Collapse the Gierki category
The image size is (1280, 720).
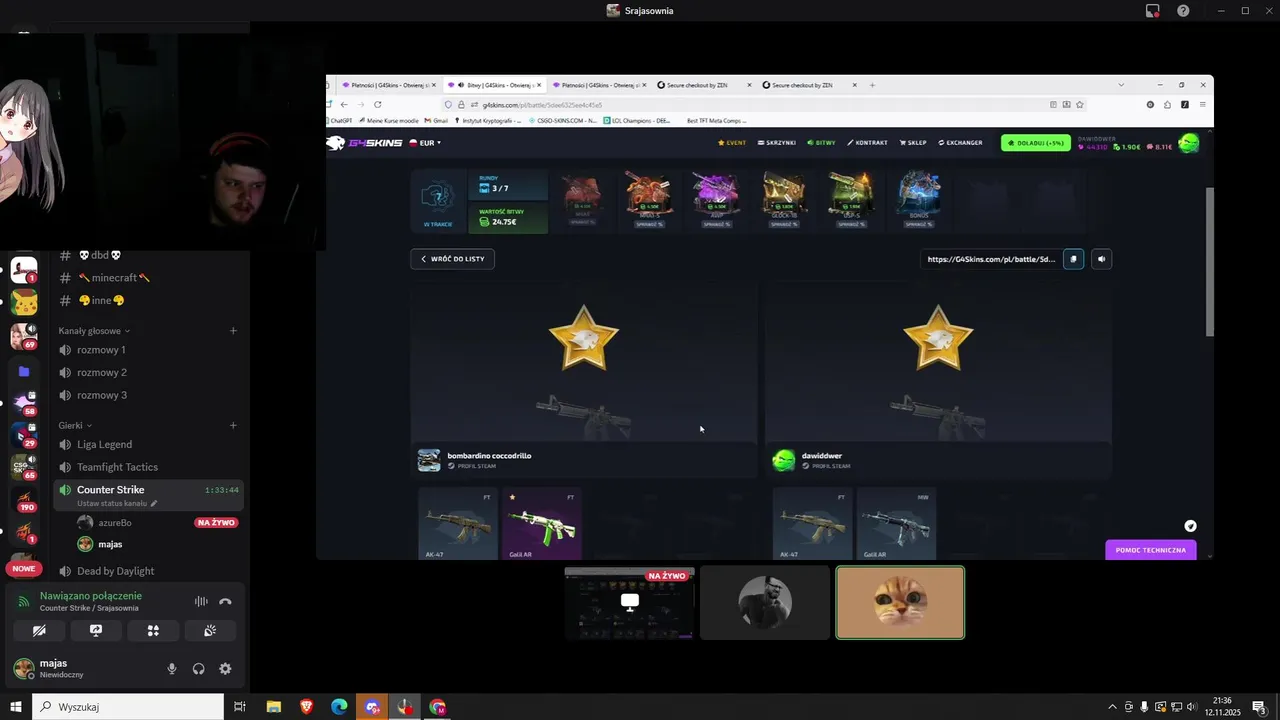coord(75,426)
